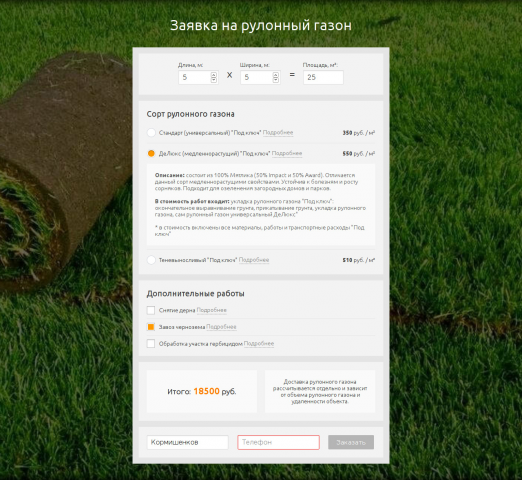This screenshot has width=522, height=480.
Task: Increase the Ширина value with up arrow
Action: point(276,75)
